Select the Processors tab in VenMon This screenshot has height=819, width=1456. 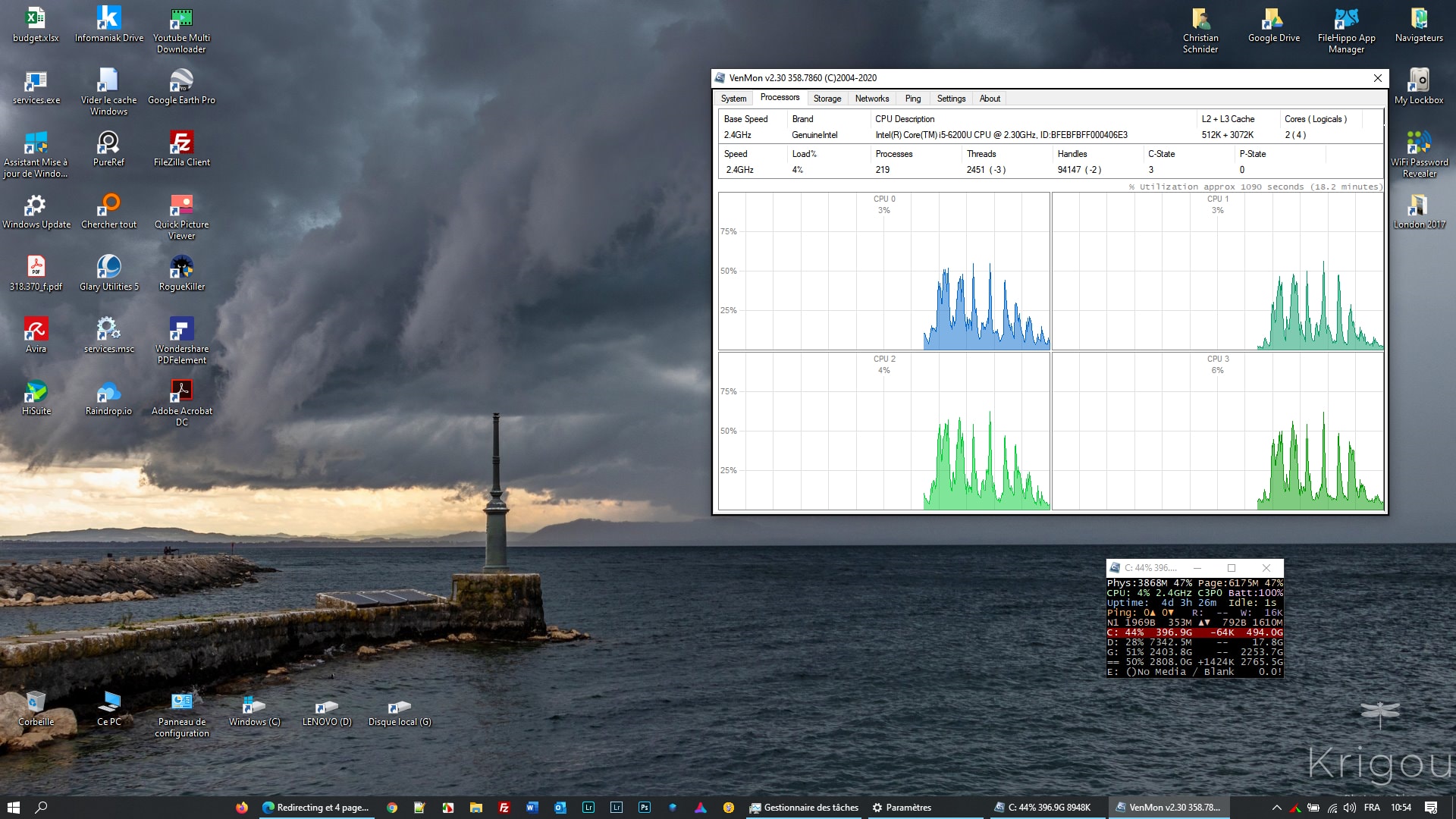[780, 98]
